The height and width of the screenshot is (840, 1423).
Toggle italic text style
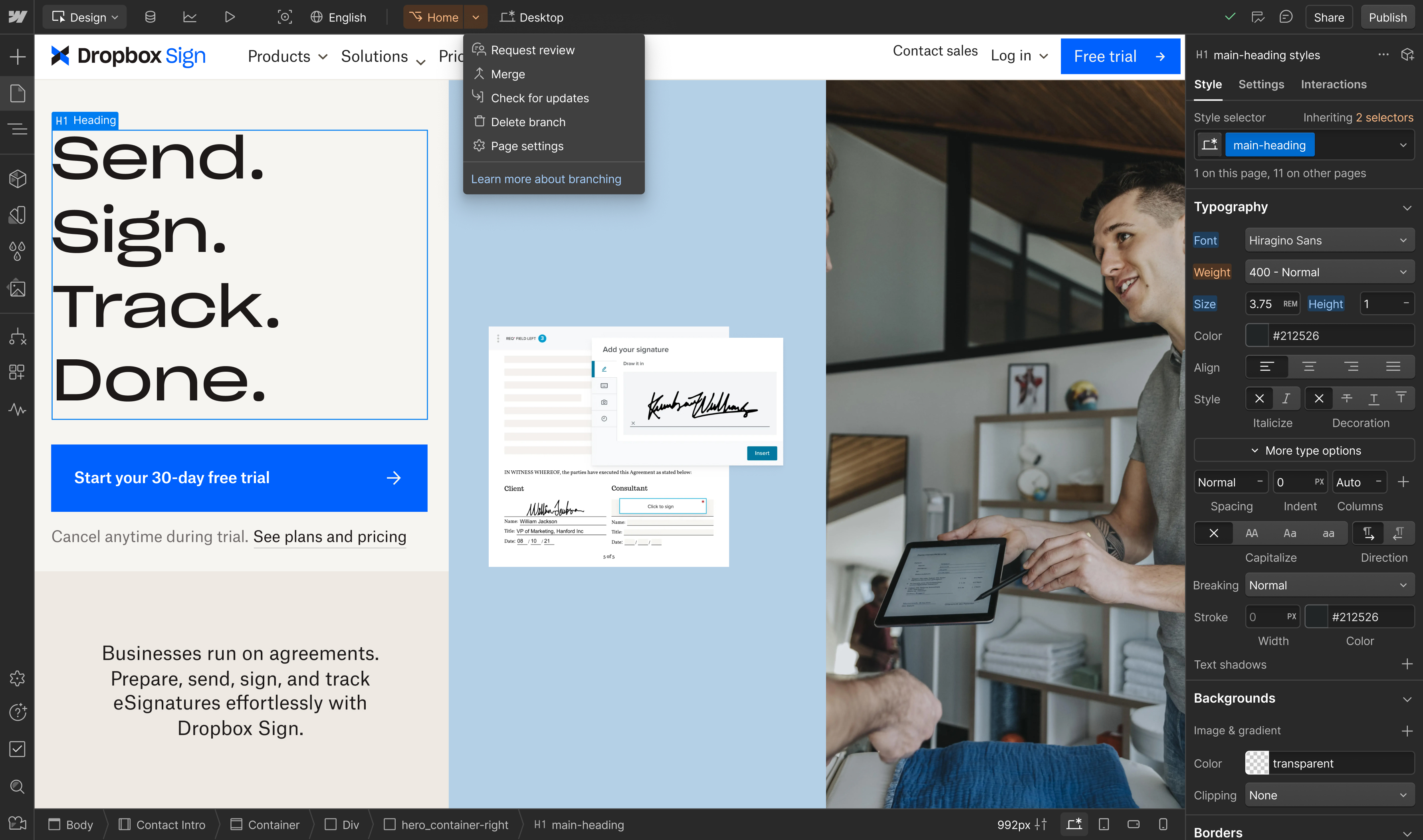pos(1286,398)
